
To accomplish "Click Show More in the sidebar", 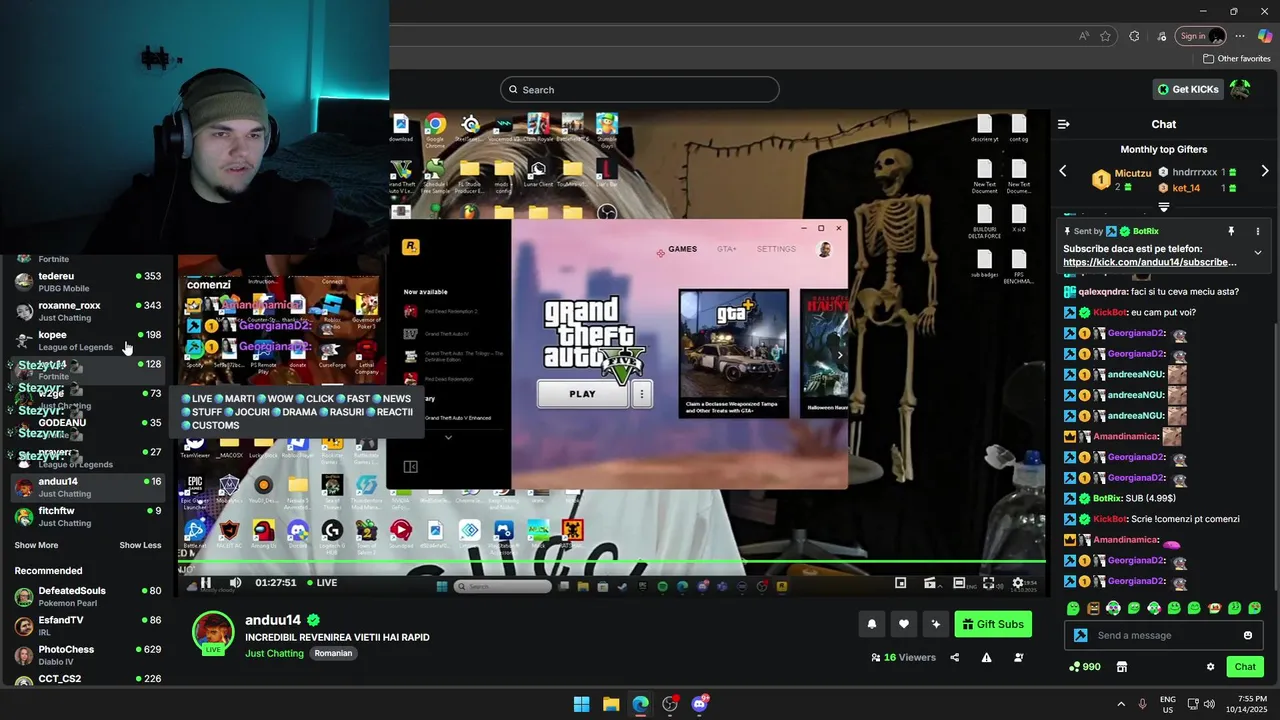I will tap(36, 545).
